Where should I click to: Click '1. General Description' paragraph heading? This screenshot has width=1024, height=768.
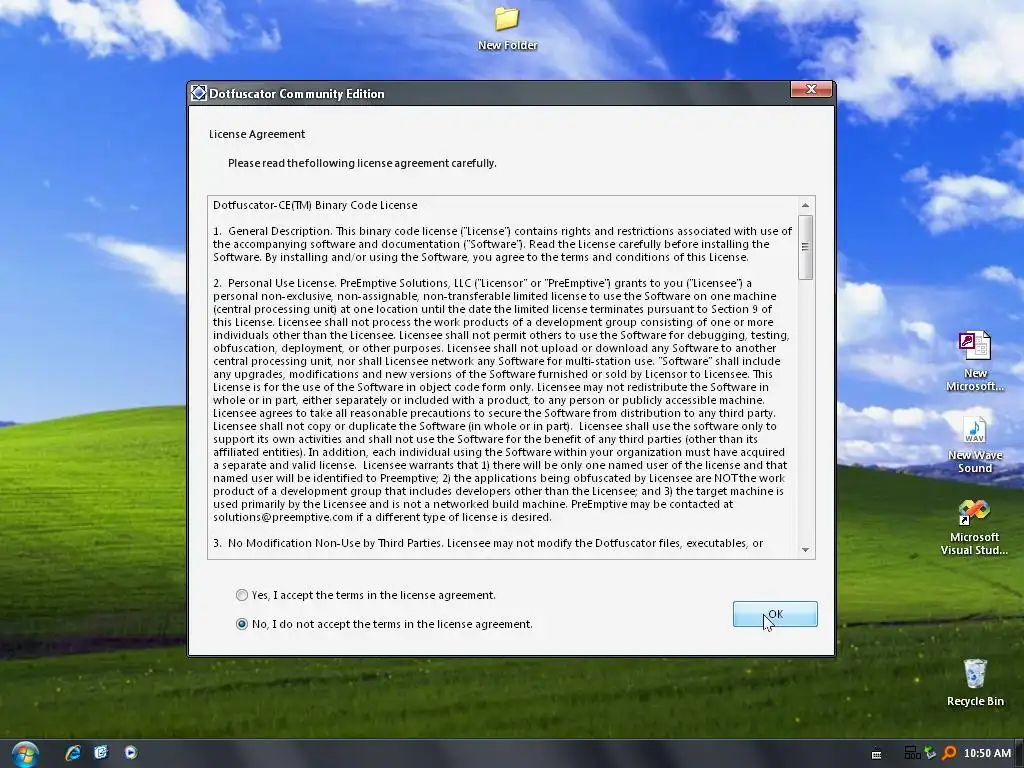pos(273,231)
